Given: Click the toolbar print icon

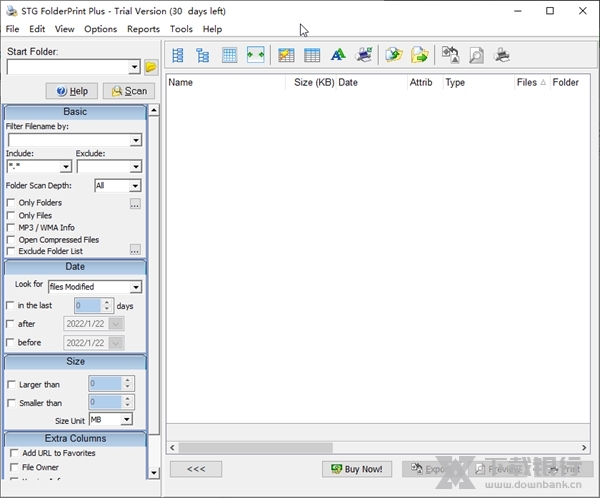Looking at the screenshot, I should 502,55.
